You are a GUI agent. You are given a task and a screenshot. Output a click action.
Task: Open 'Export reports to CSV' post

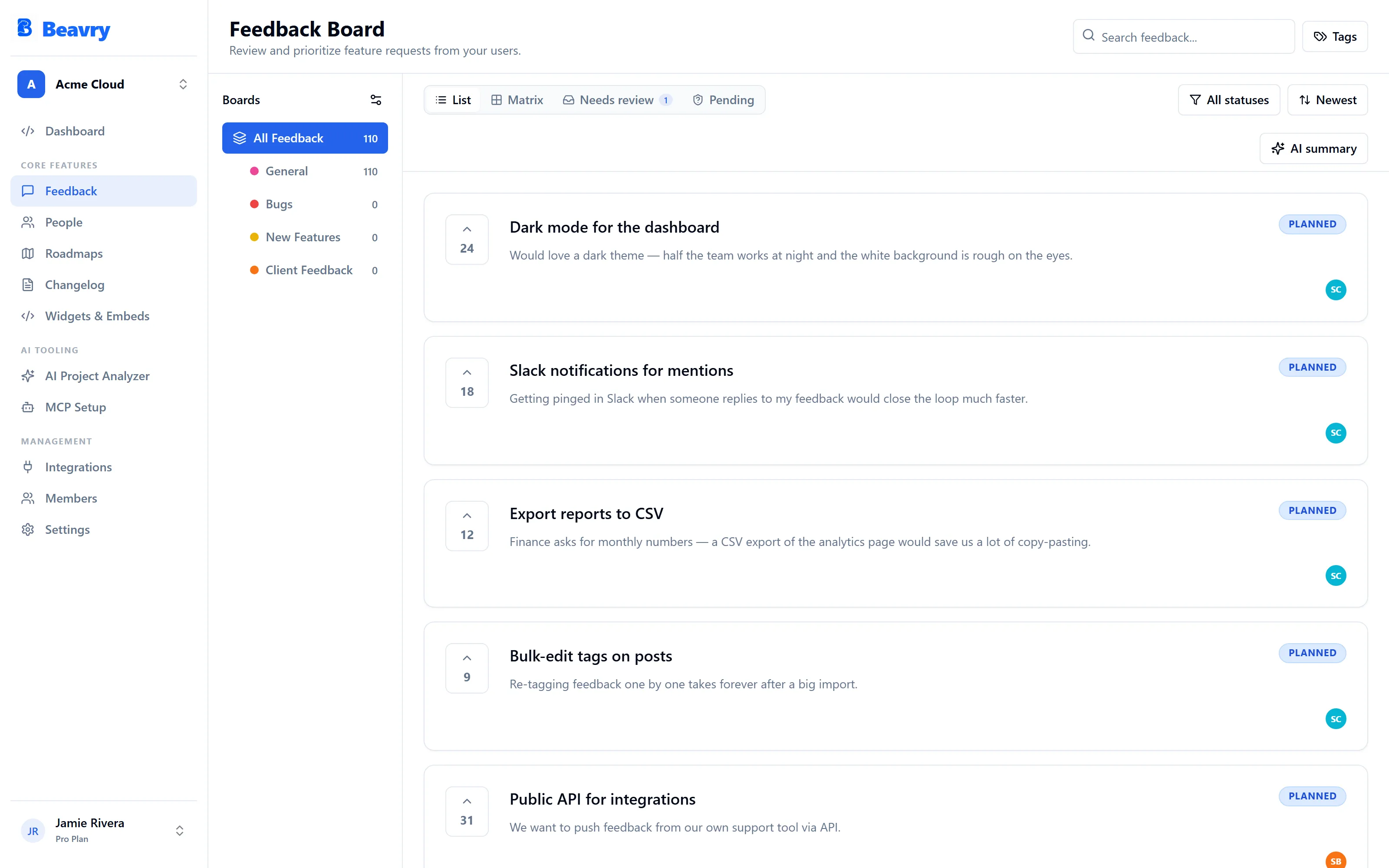586,514
